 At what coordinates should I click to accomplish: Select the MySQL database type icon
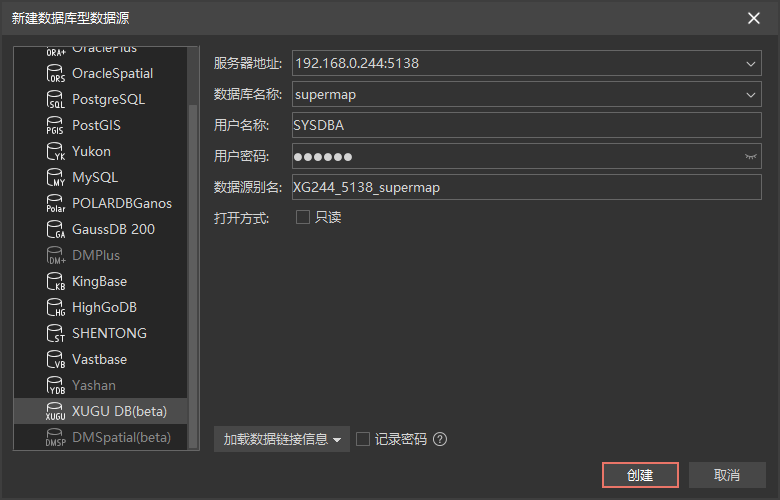56,178
